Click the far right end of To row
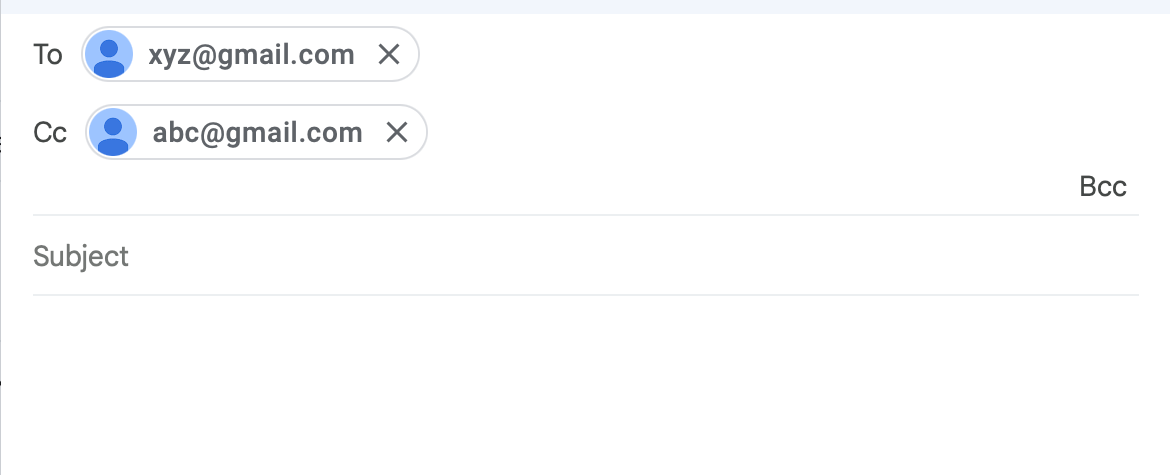 1120,54
